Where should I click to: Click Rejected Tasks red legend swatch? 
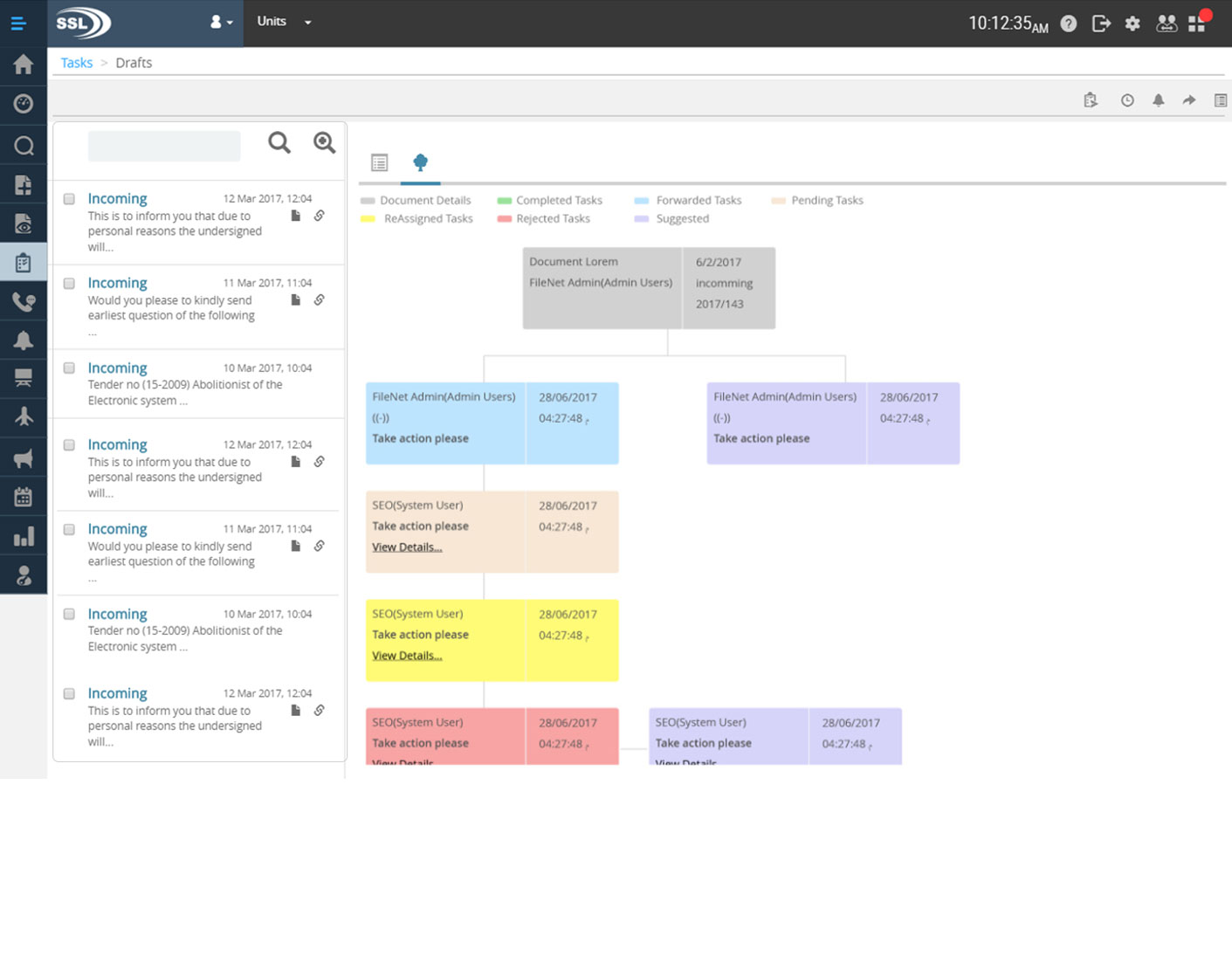[x=504, y=219]
